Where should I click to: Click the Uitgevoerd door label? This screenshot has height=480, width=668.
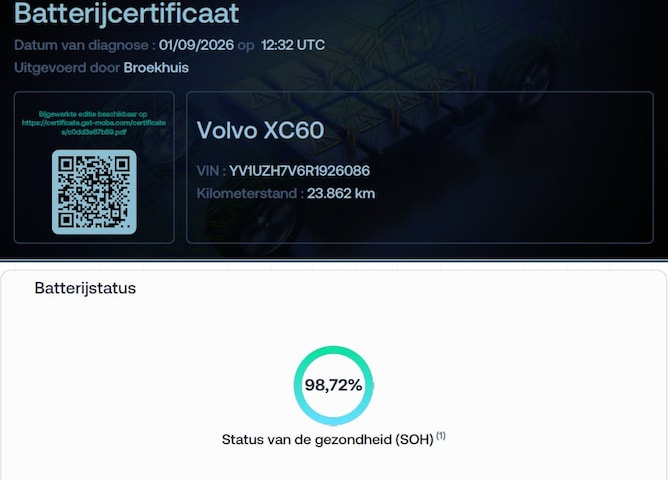[x=67, y=68]
